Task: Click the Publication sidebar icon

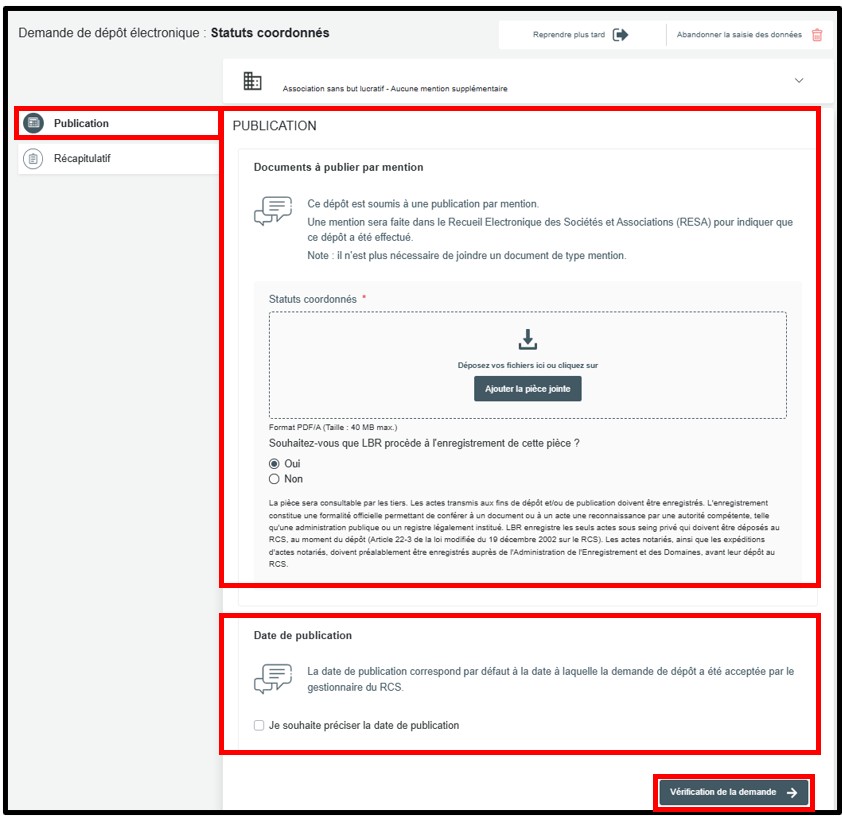Action: tap(33, 123)
